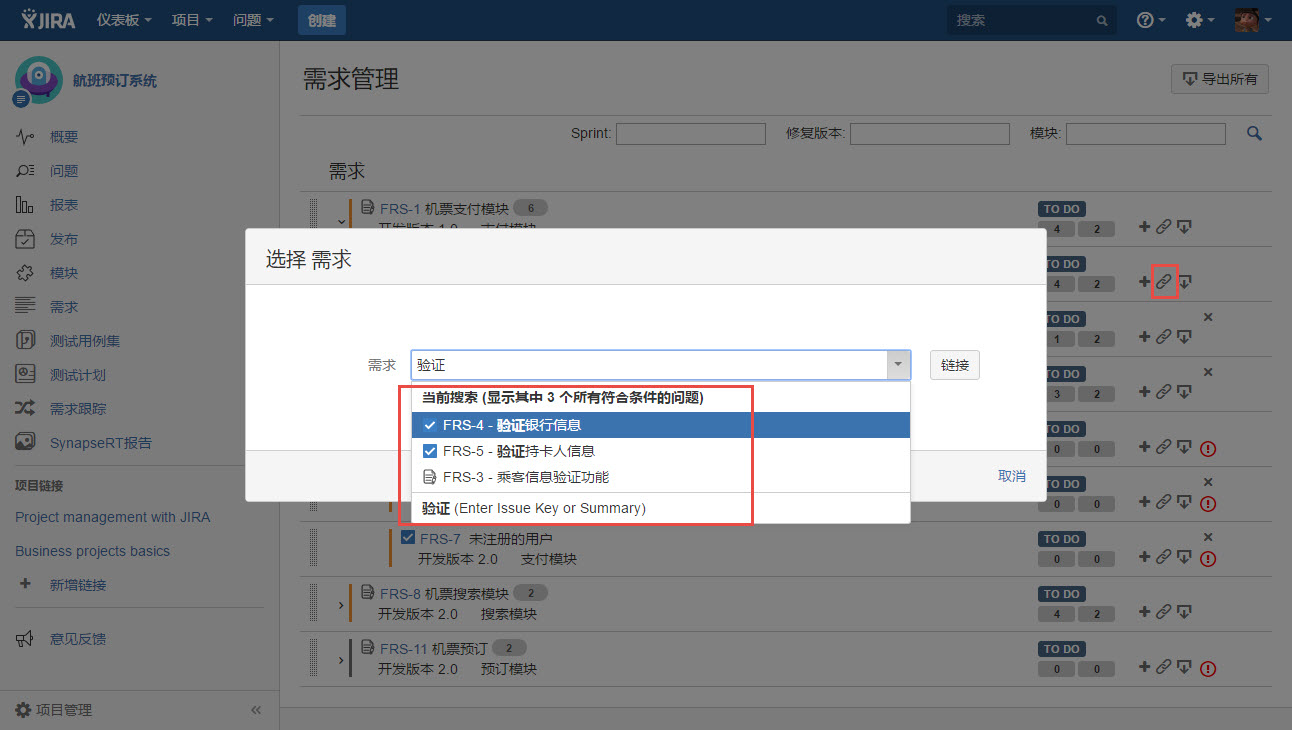
Task: Open 概要 in the sidebar
Action: [x=64, y=137]
